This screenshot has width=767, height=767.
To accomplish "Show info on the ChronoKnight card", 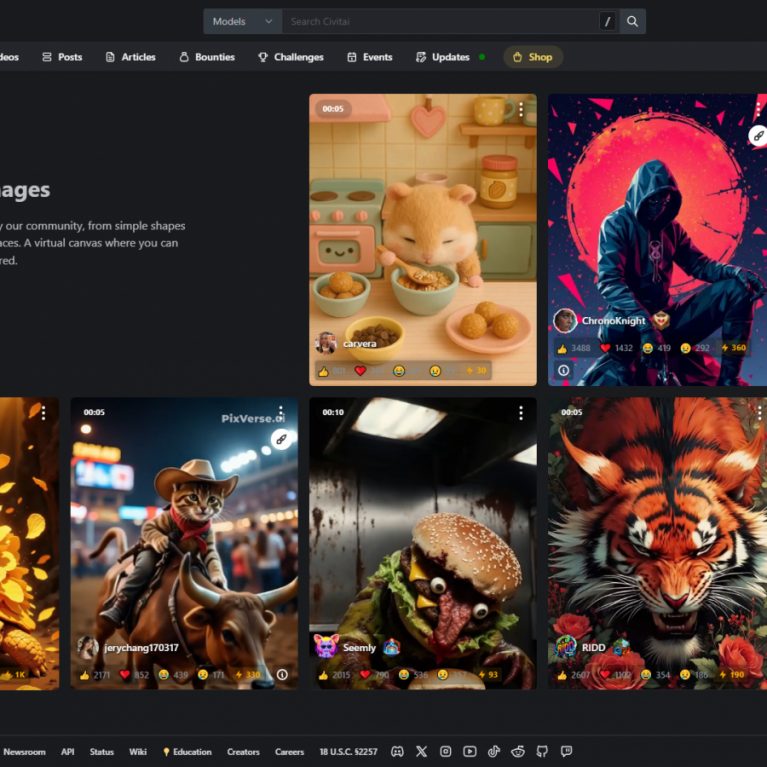I will point(564,370).
